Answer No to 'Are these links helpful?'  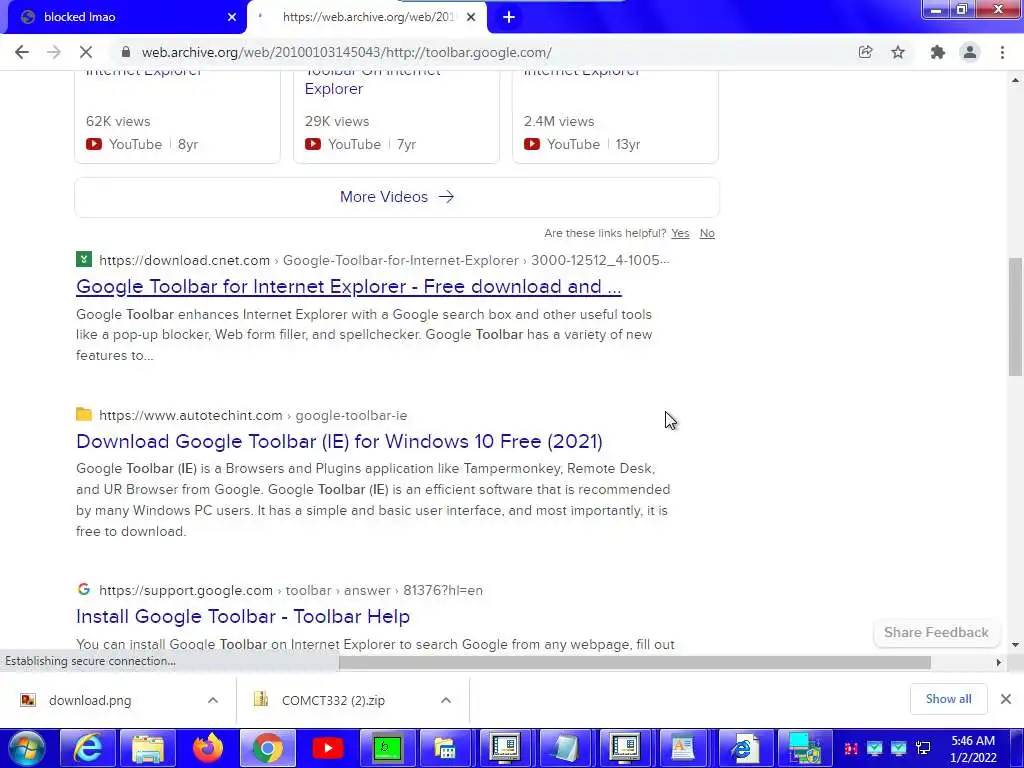(707, 233)
